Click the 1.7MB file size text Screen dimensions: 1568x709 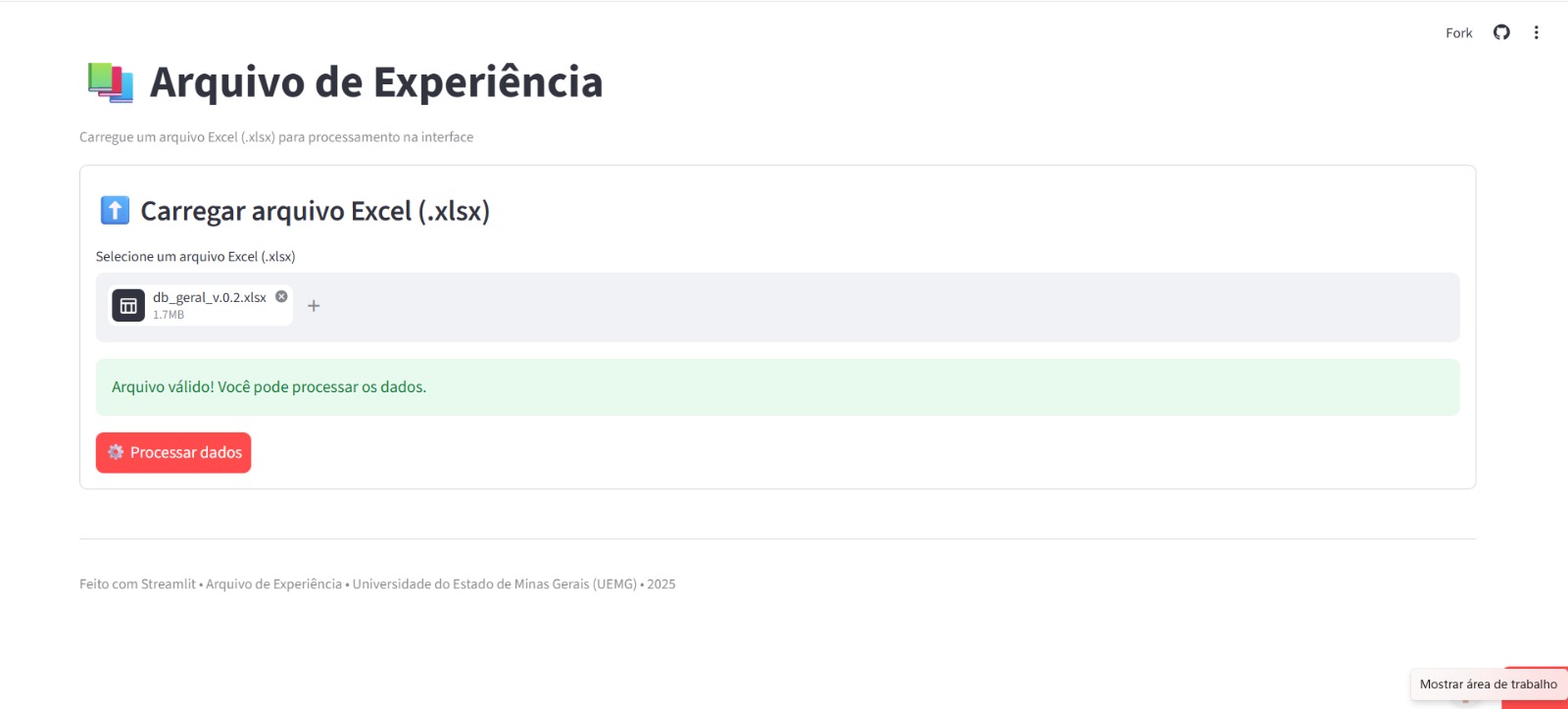[x=169, y=315]
